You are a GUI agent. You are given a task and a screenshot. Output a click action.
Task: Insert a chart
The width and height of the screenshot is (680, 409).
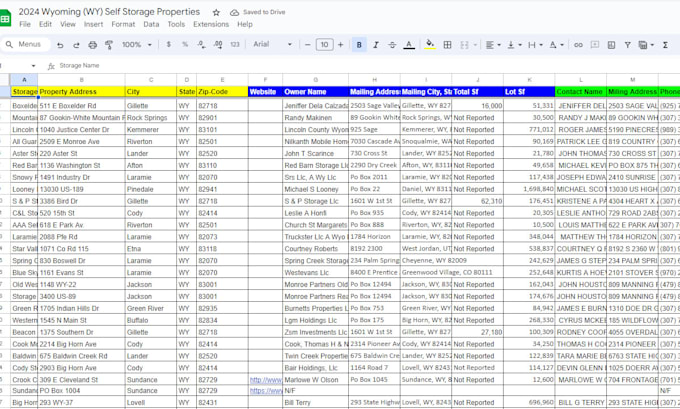point(611,45)
